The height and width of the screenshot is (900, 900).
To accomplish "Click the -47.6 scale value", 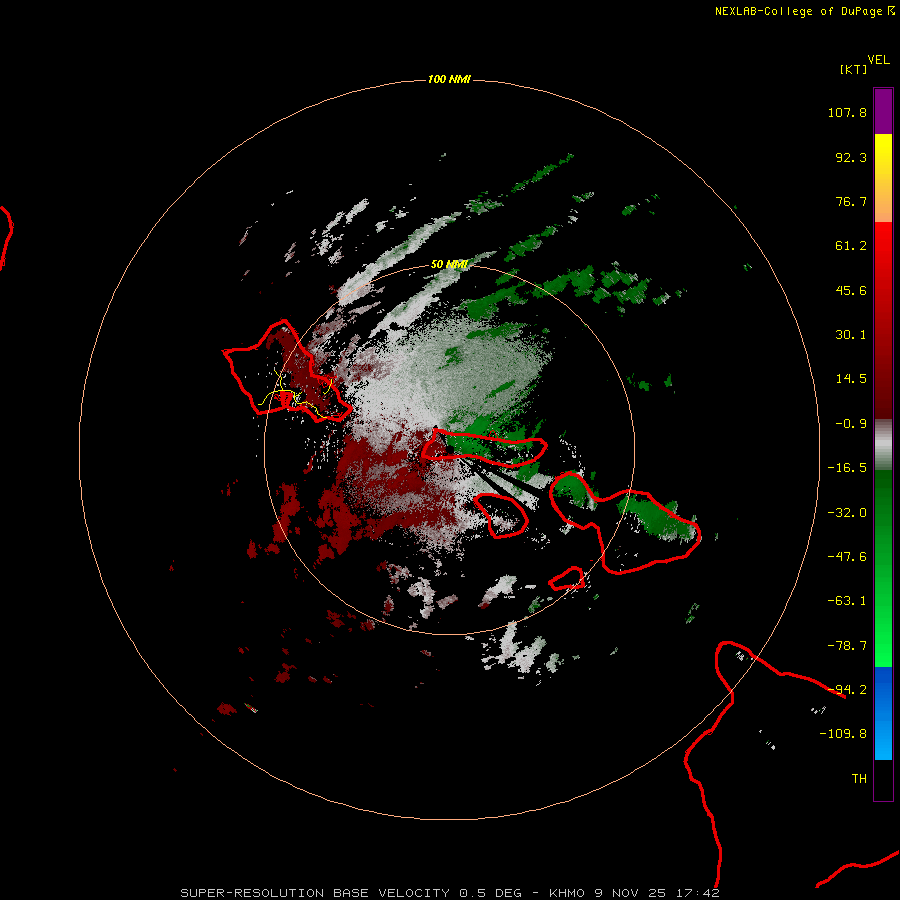I will pos(847,557).
